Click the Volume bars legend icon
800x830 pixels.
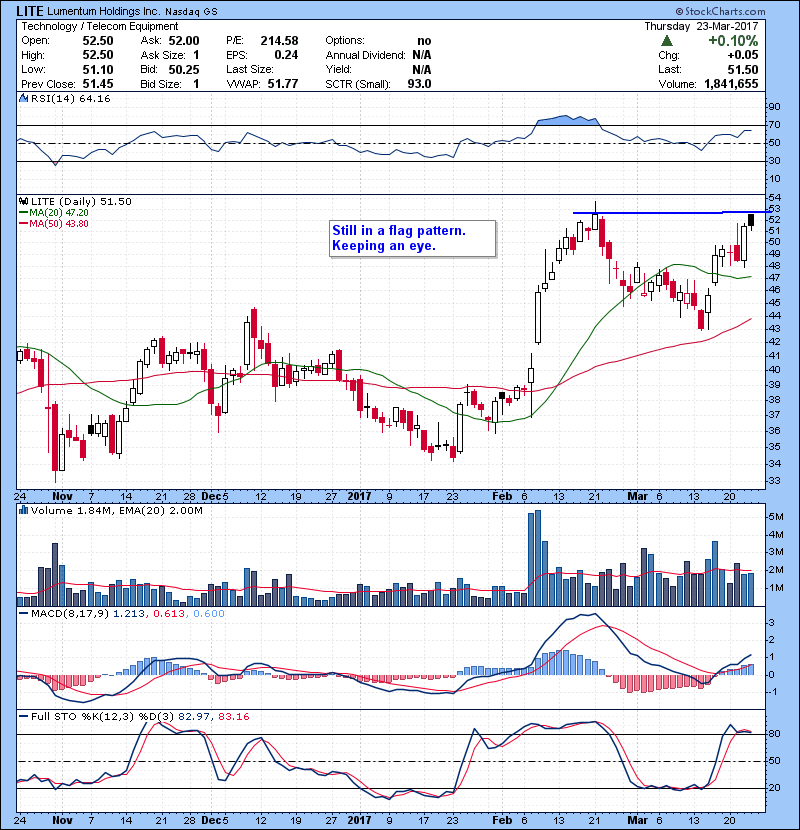click(x=22, y=511)
